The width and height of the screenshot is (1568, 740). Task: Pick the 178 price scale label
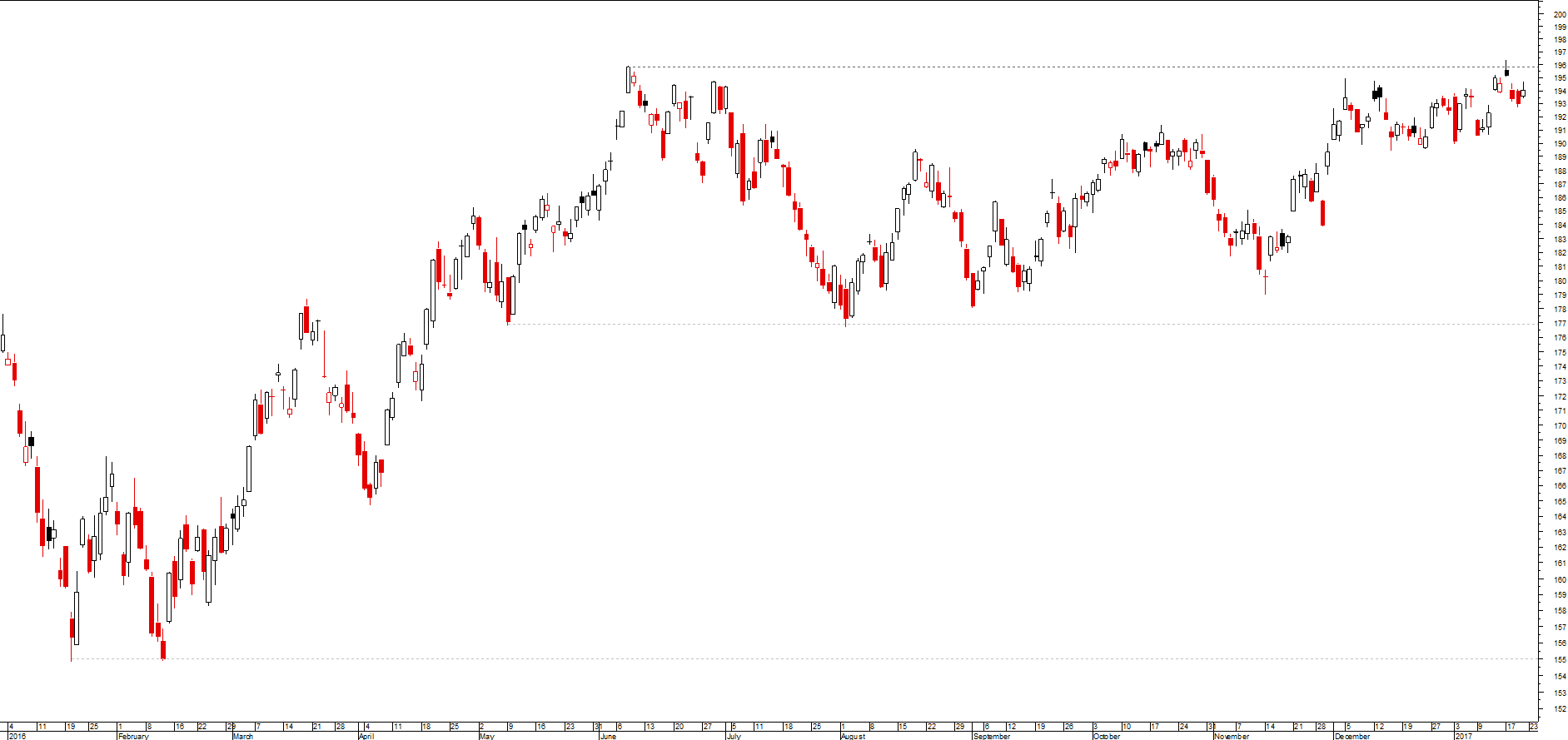(x=1559, y=309)
